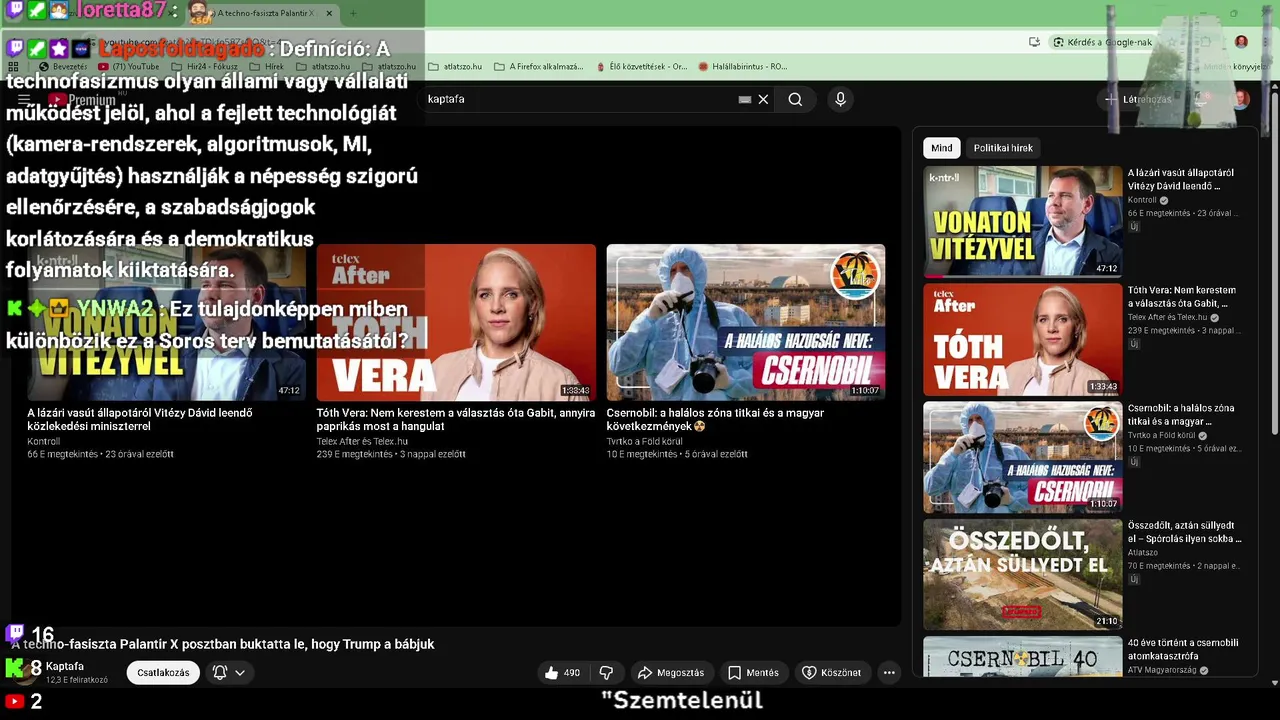
Task: Click the browser profile avatar icon
Action: 1241,42
